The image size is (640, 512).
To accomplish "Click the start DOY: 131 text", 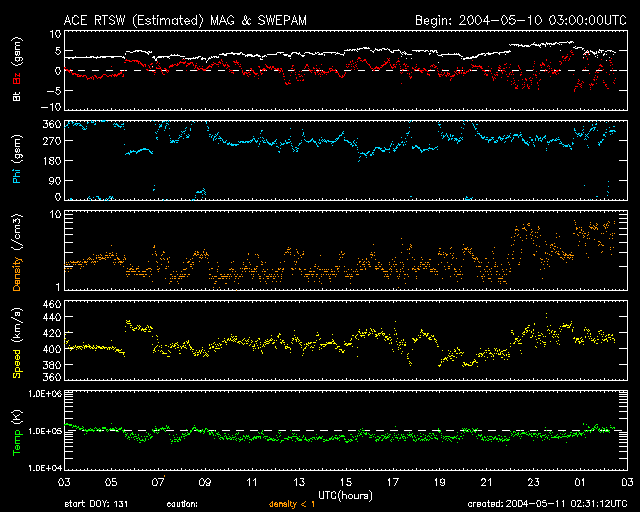I will 95,505.
